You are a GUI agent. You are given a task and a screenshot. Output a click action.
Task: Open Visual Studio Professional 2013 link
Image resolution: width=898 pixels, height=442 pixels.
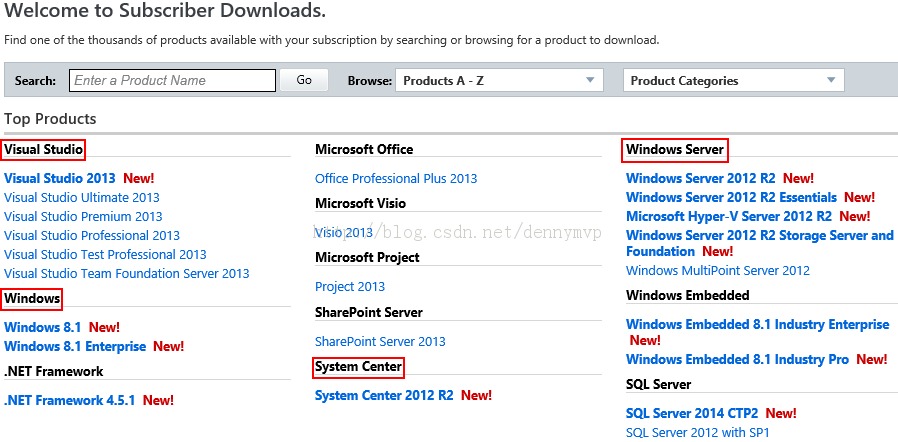click(92, 235)
